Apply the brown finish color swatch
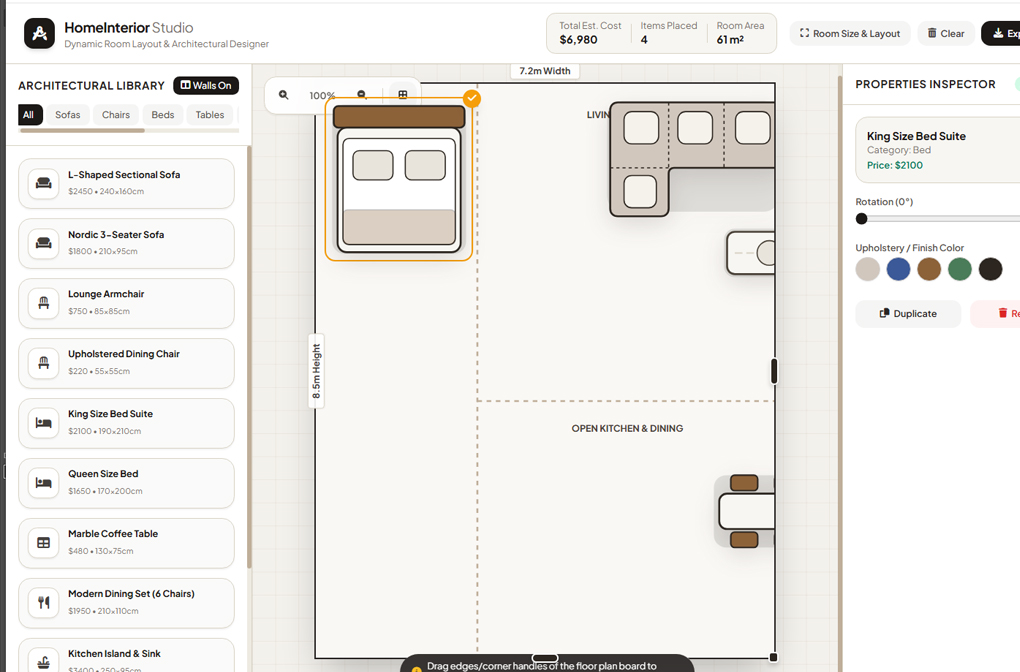Viewport: 1020px width, 672px height. [x=929, y=269]
